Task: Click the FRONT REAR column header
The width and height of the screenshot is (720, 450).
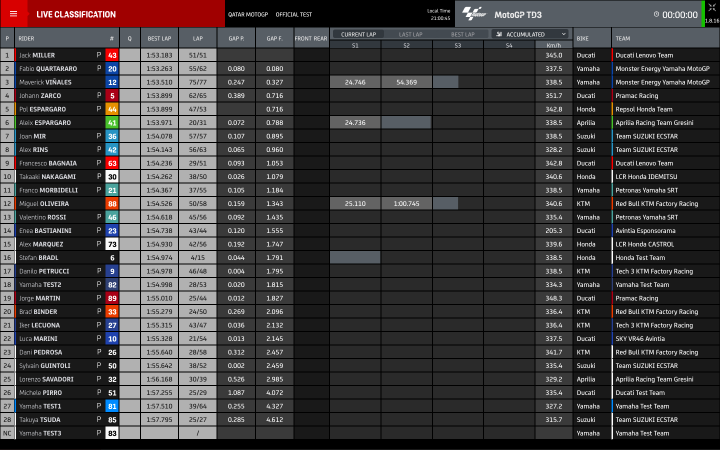Action: [311, 39]
